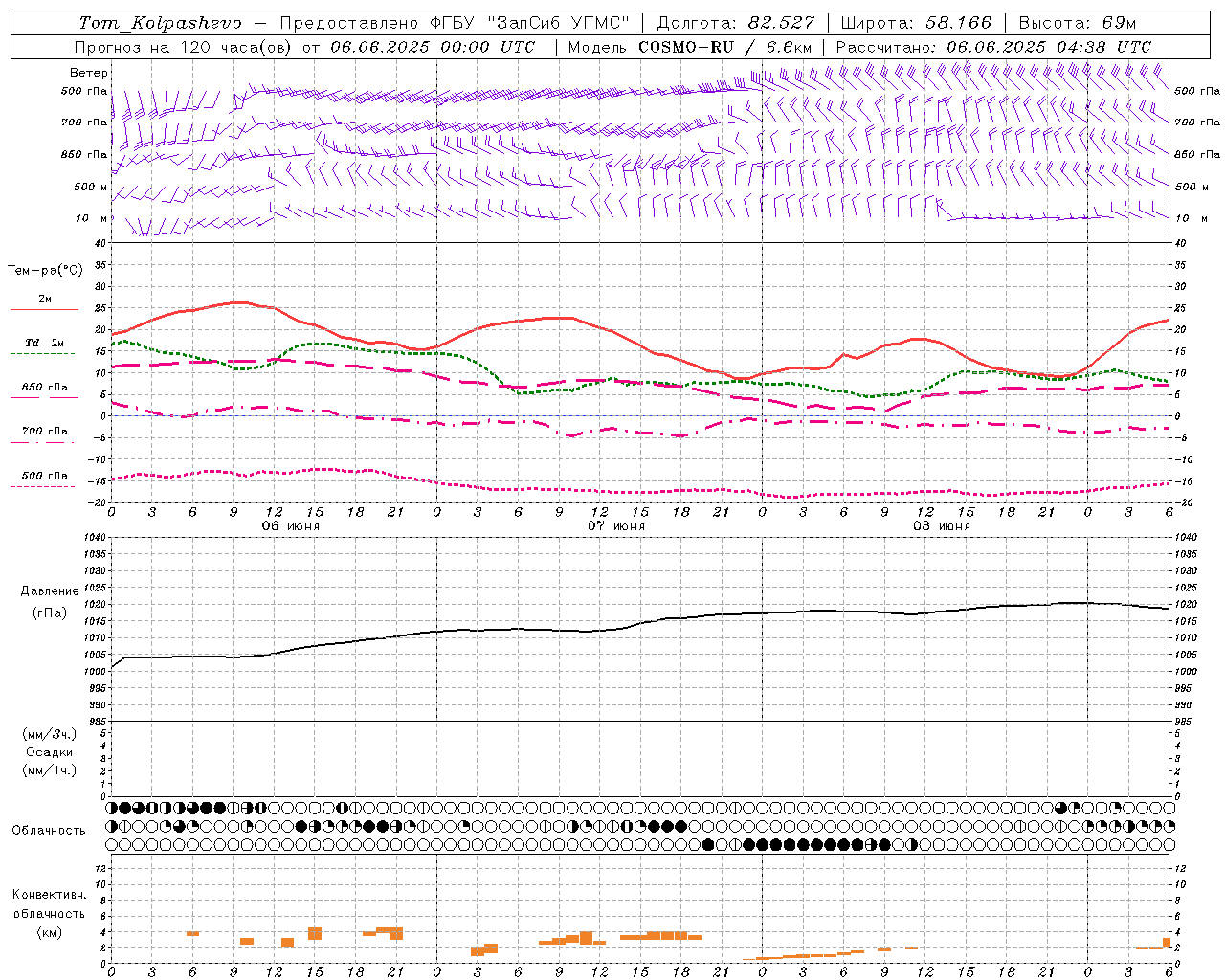Click the 08 июня date label
The width and height of the screenshot is (1225, 980).
pos(942,526)
